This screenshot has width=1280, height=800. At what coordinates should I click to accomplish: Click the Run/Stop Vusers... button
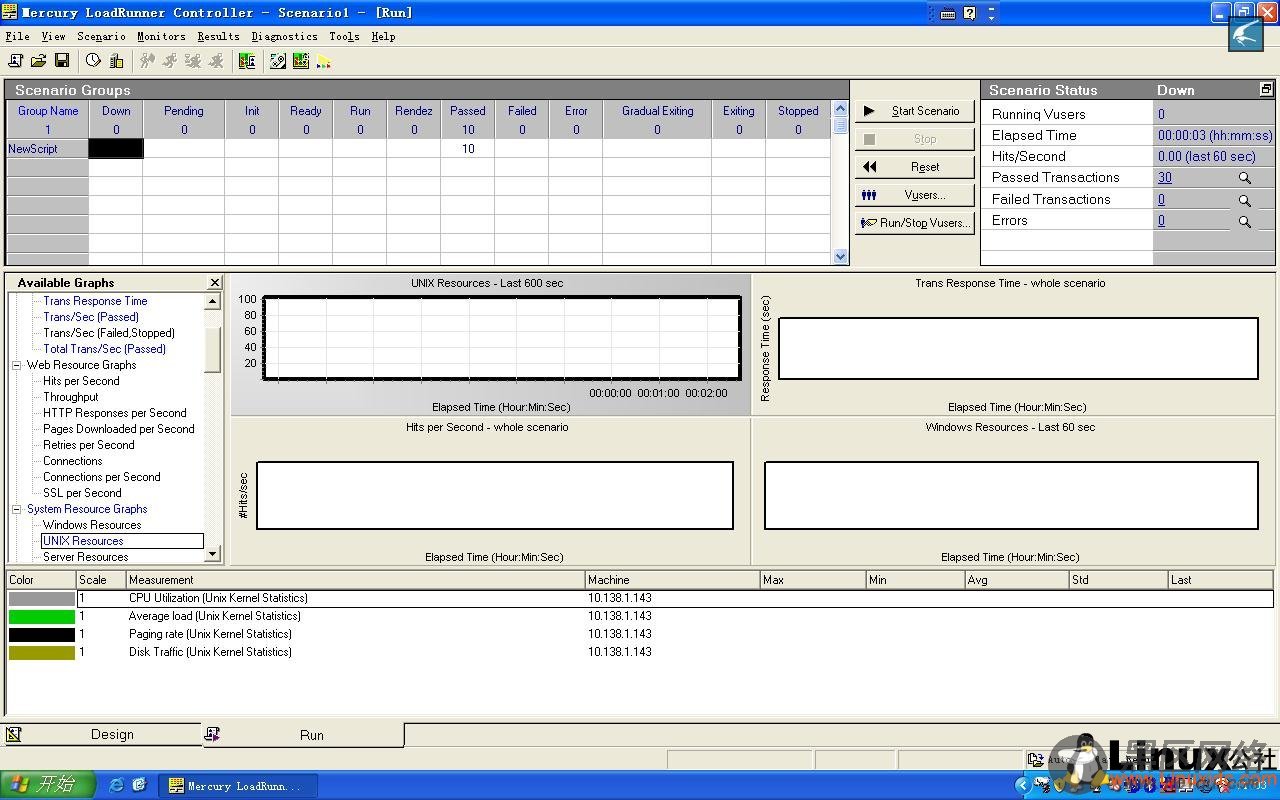coord(914,223)
